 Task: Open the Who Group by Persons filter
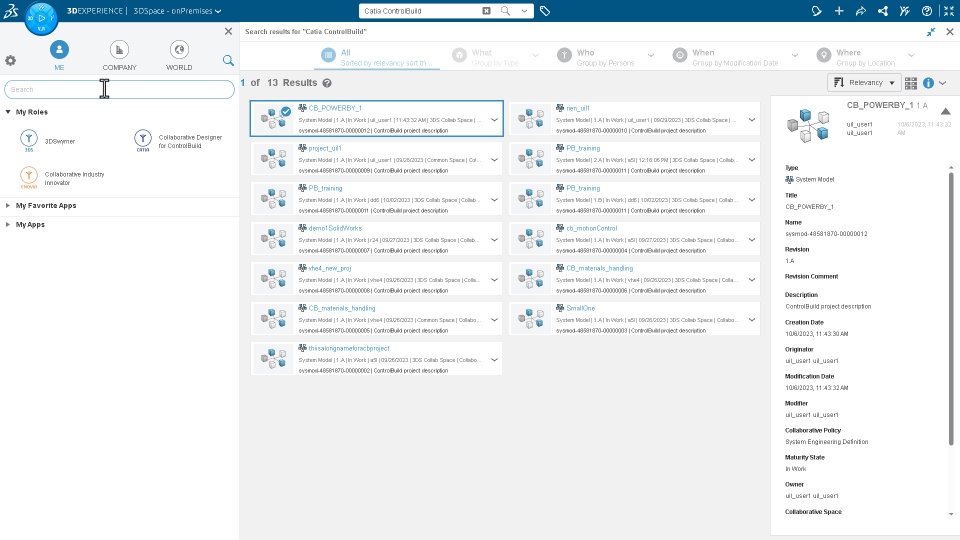pyautogui.click(x=606, y=56)
